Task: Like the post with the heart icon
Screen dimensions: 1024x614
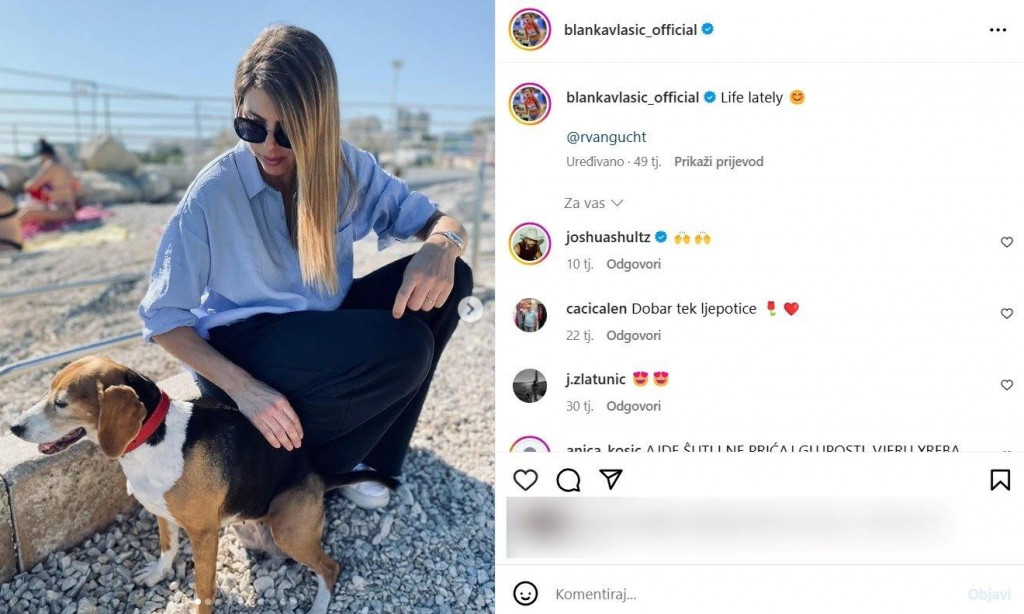Action: click(x=525, y=480)
